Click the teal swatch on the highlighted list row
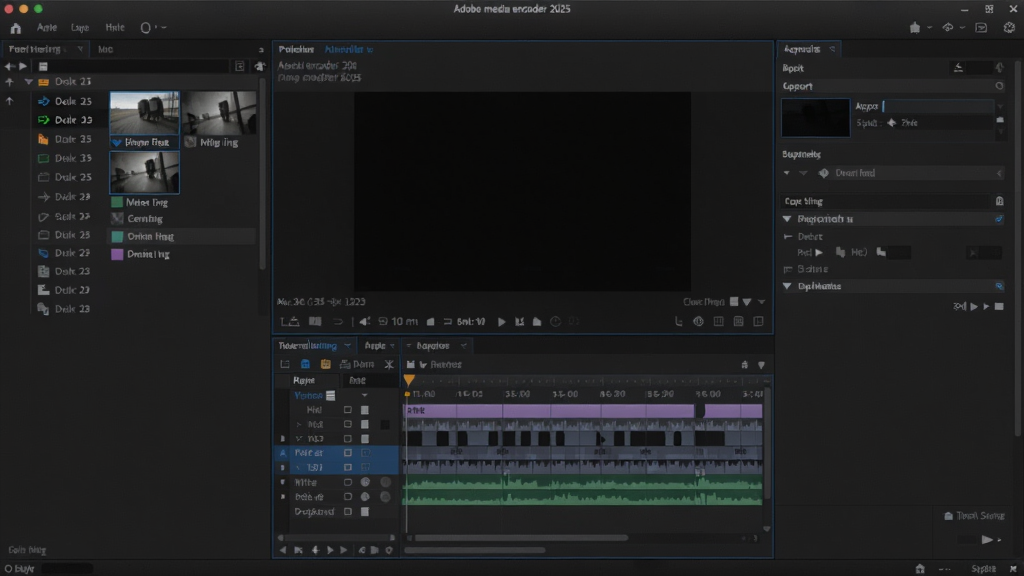Image resolution: width=1024 pixels, height=576 pixels. [118, 236]
